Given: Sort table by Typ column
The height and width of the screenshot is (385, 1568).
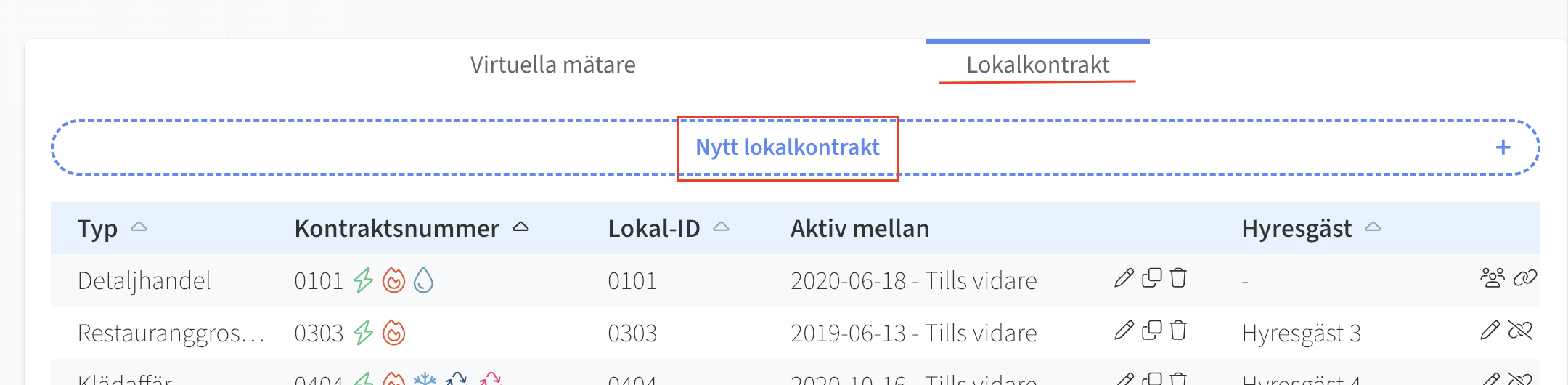Looking at the screenshot, I should [139, 227].
